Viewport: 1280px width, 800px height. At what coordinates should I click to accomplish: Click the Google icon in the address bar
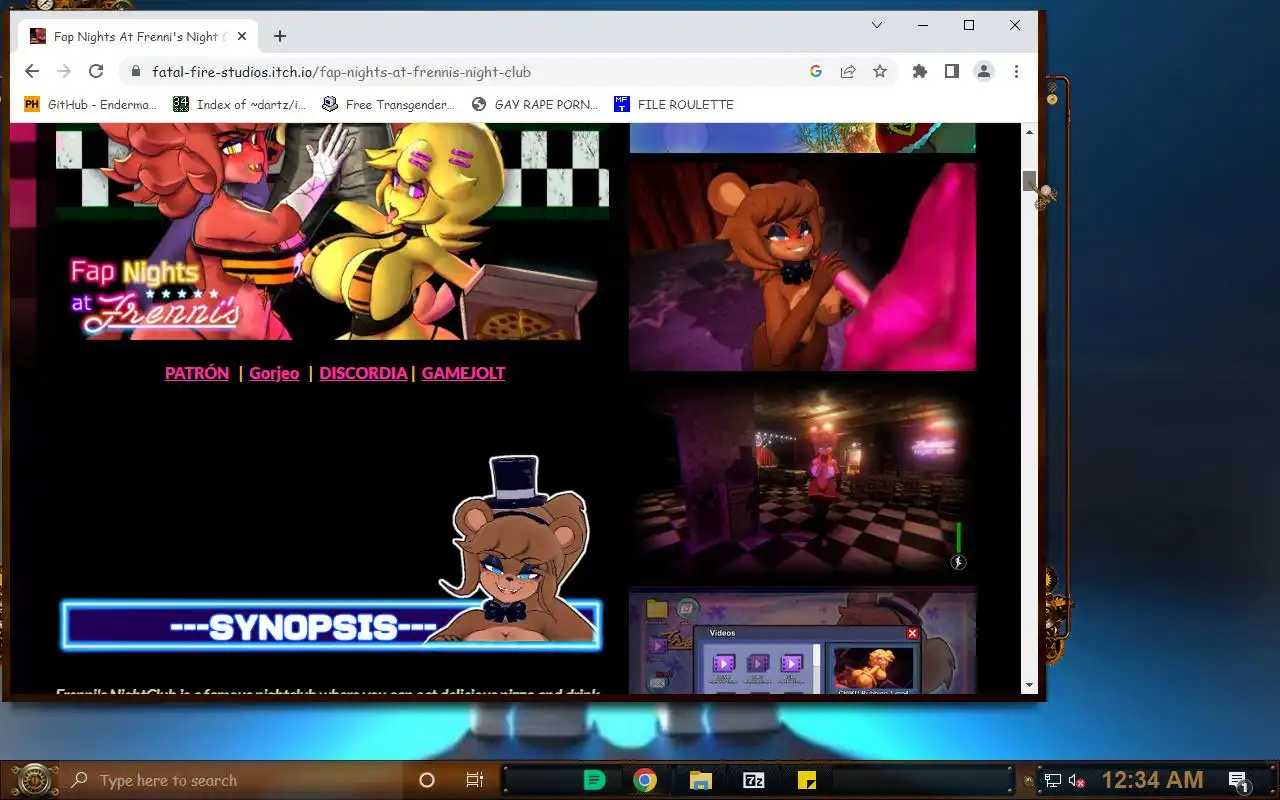pyautogui.click(x=816, y=71)
